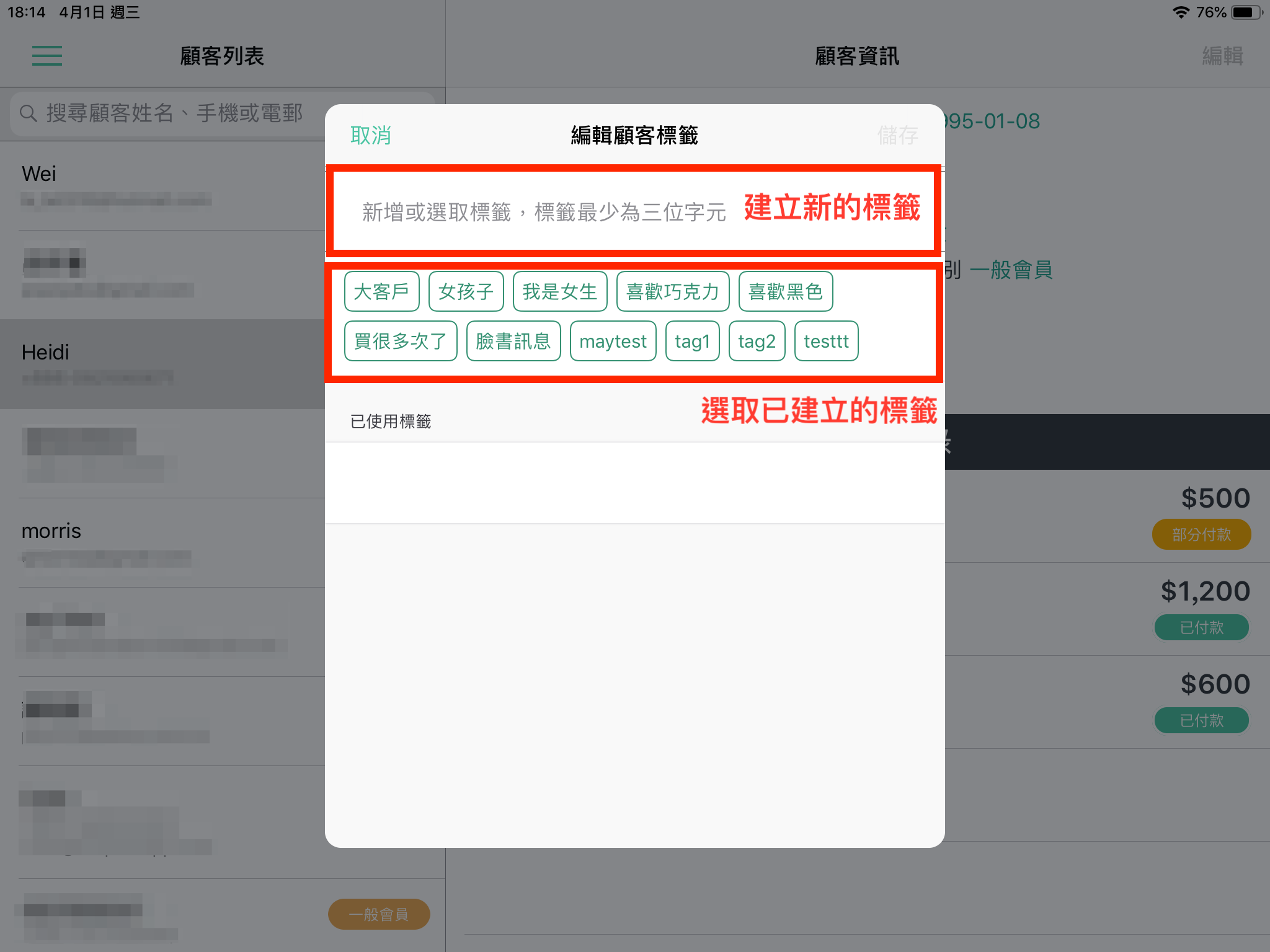Screen dimensions: 1270x952
Task: Pick the tag1 label
Action: click(692, 341)
